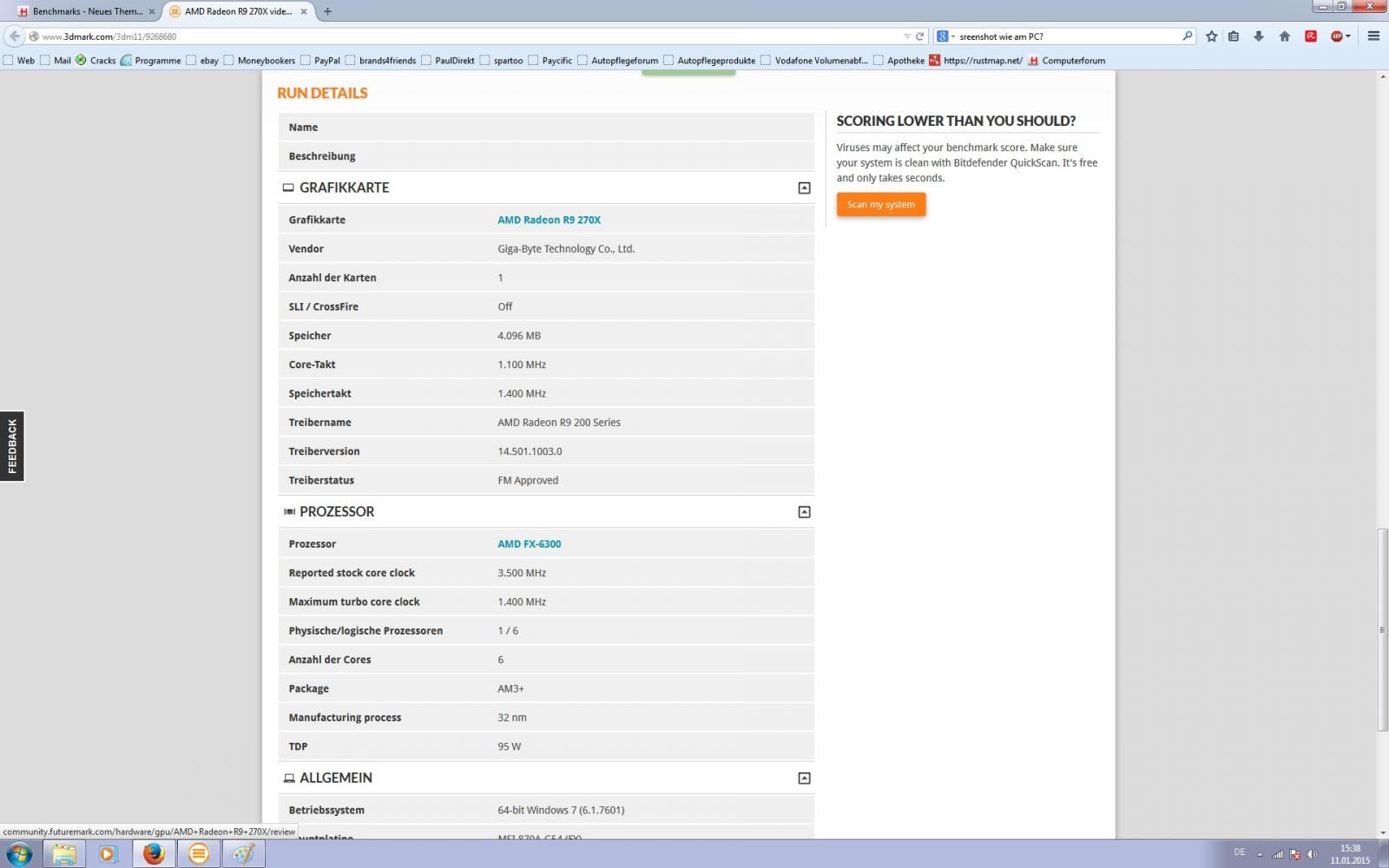This screenshot has height=868, width=1389.
Task: Open the Windows Start button
Action: click(19, 853)
